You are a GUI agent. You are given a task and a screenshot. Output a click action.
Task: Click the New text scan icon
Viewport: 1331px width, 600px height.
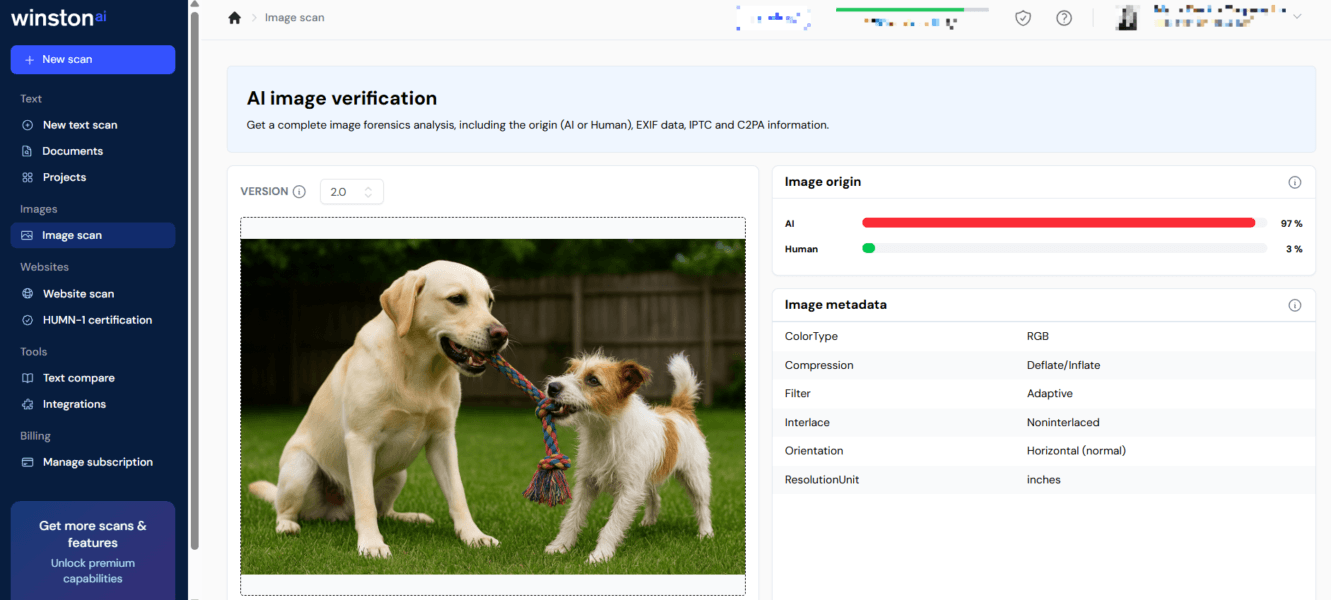tap(28, 125)
